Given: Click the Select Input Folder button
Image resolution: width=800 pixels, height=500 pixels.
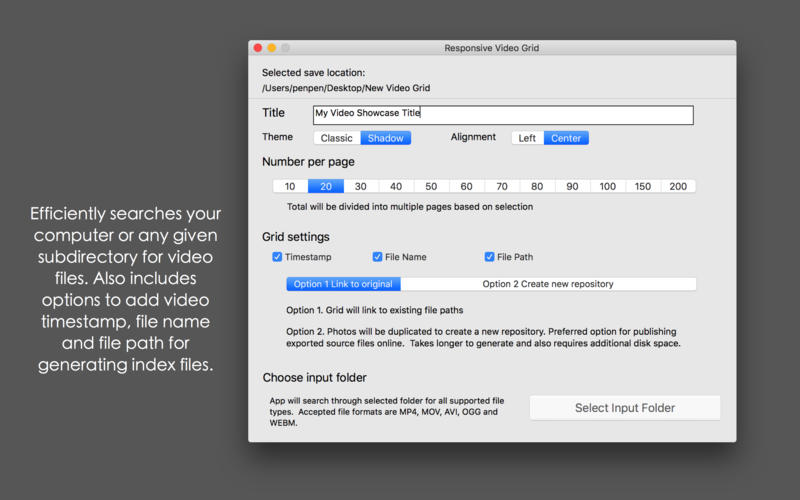Looking at the screenshot, I should pyautogui.click(x=625, y=408).
